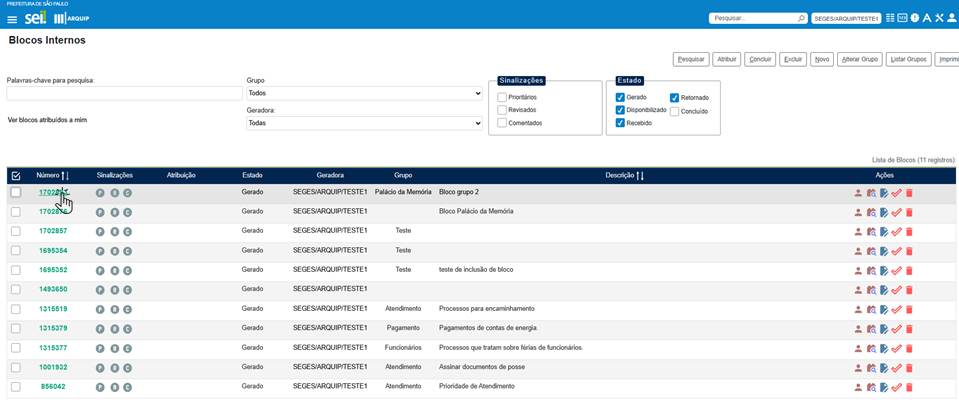Image resolution: width=959 pixels, height=400 pixels.
Task: Sort the table by the Descrição column
Action: tap(639, 175)
